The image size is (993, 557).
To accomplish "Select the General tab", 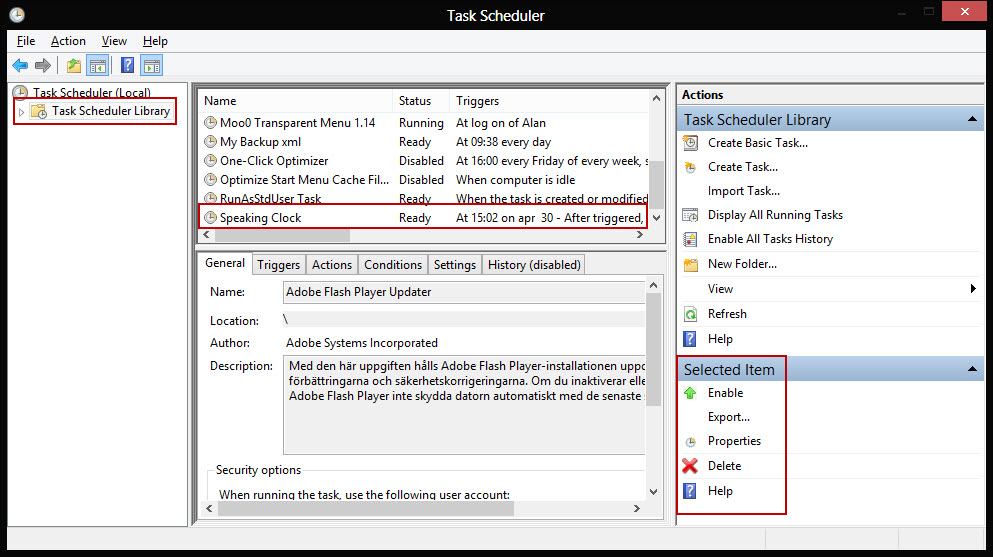I will [x=225, y=263].
